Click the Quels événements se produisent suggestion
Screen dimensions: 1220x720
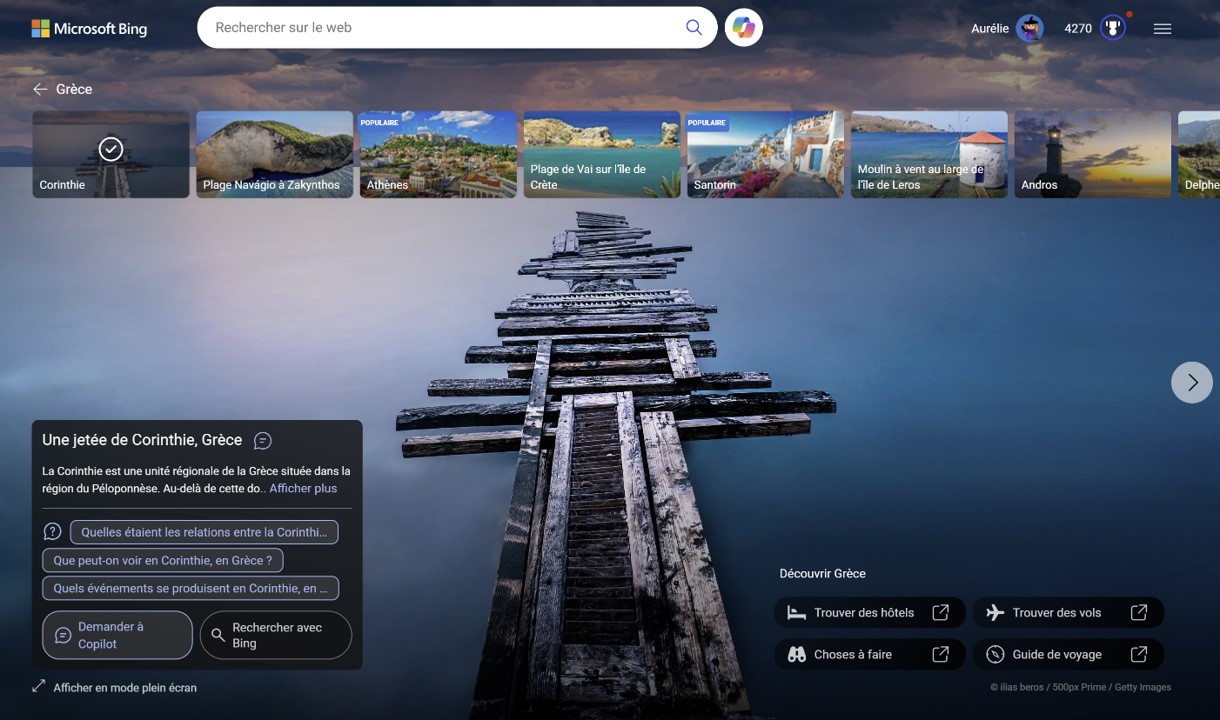point(190,588)
